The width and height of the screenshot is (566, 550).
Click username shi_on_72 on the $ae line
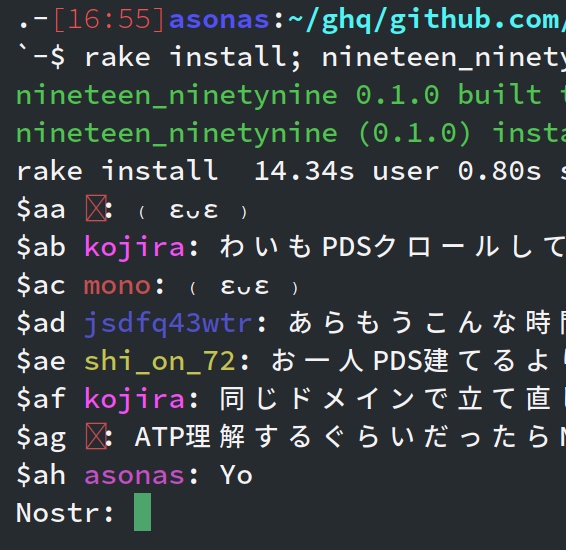(160, 362)
